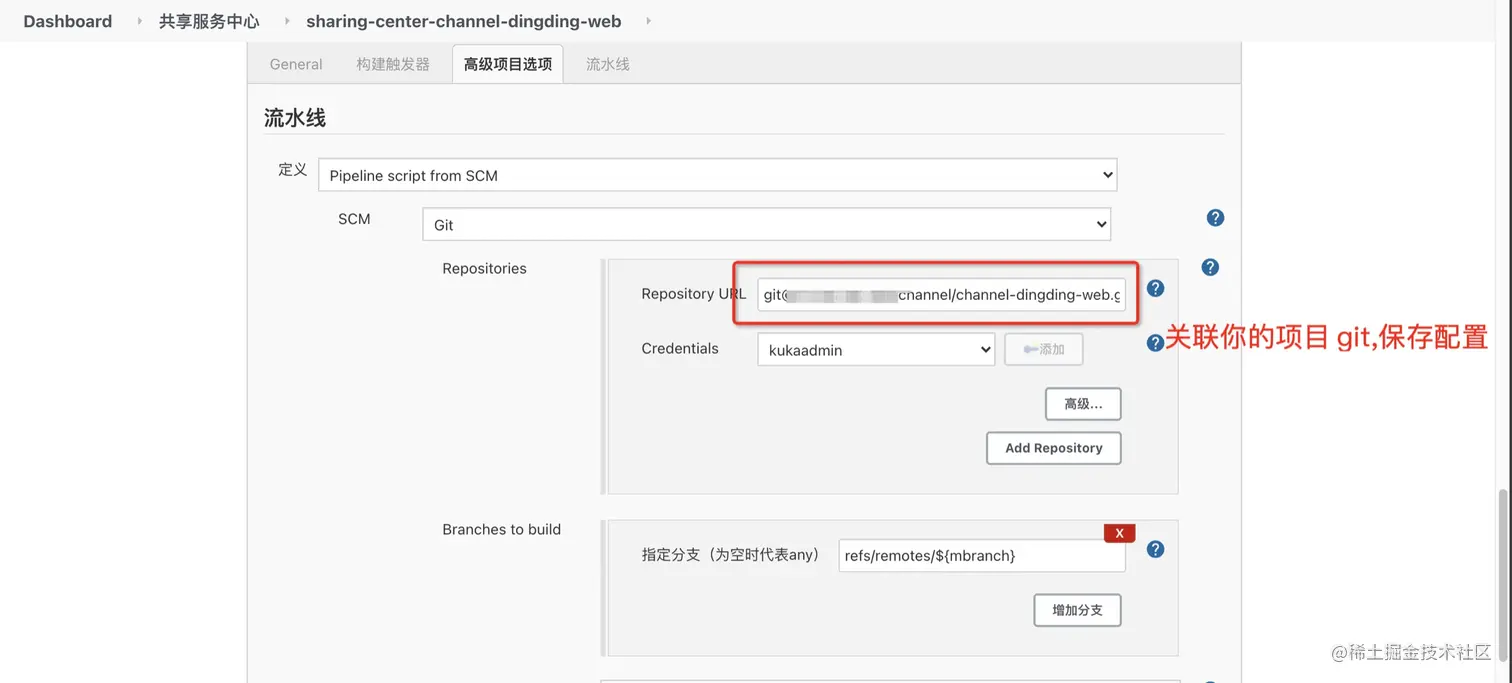The image size is (1512, 683).
Task: Switch to the 构建触发器 tab
Action: [393, 64]
